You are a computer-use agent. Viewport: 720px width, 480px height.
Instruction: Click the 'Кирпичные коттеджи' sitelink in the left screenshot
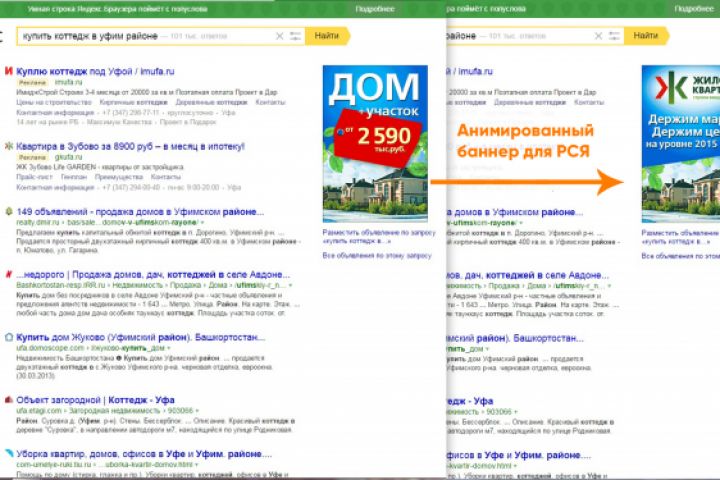pos(133,102)
